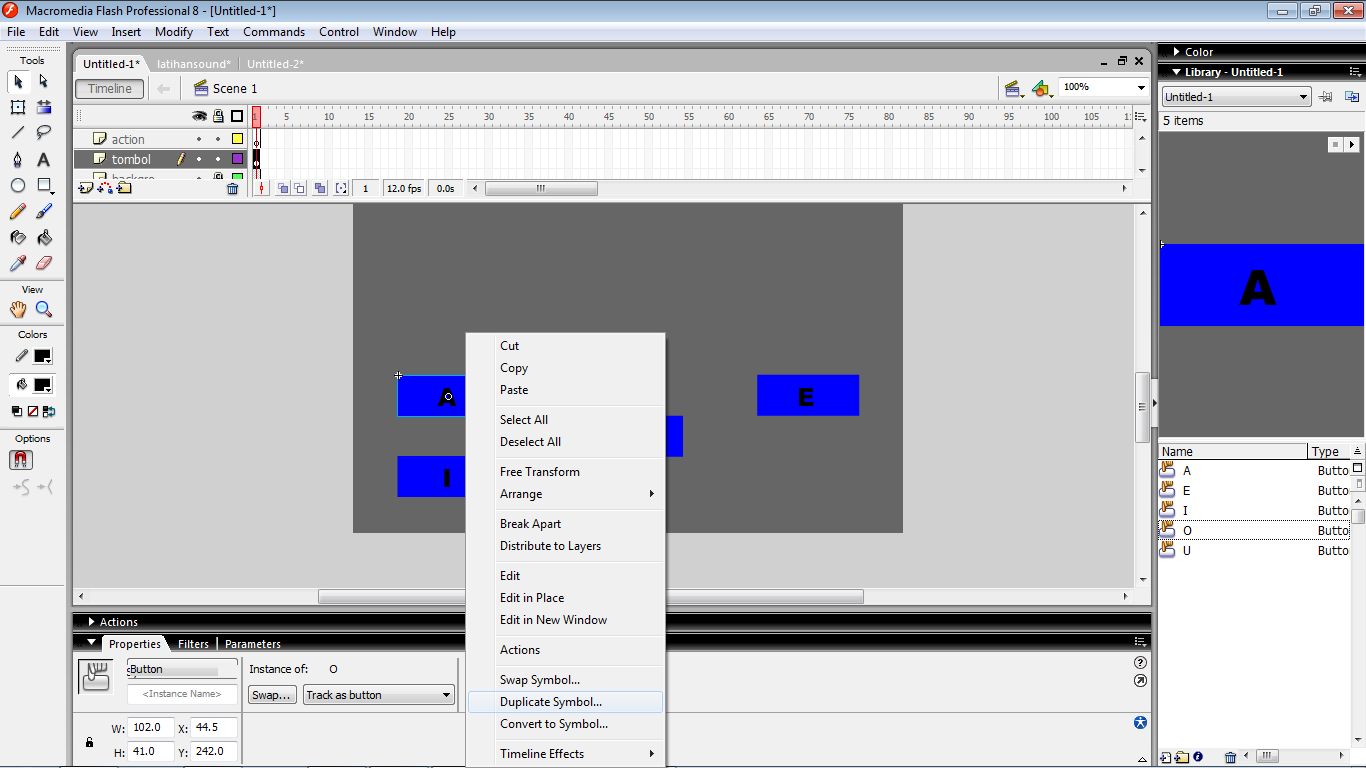Open the Modify menu

(174, 32)
